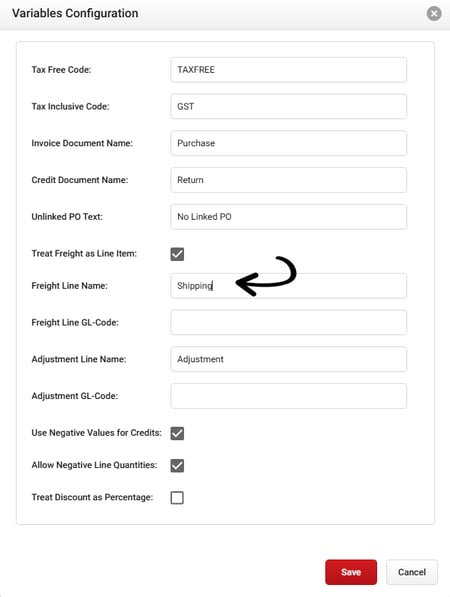This screenshot has width=450, height=597.
Task: Edit the Adjustment Line Name field
Action: coord(289,359)
